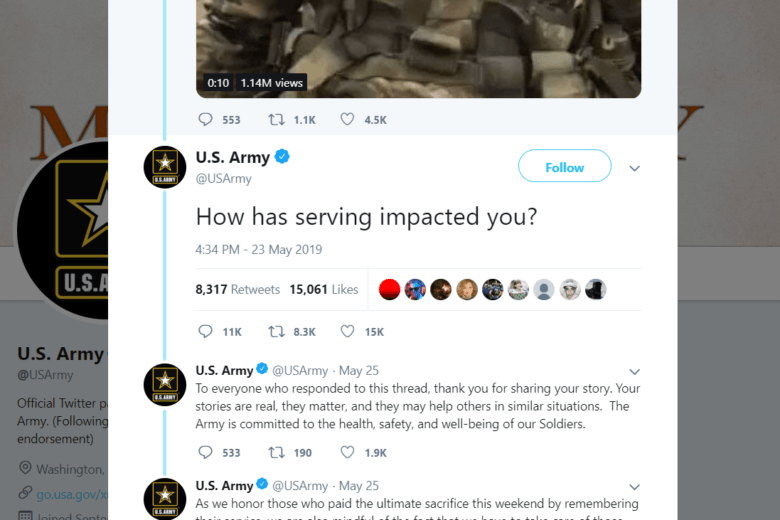Image resolution: width=780 pixels, height=520 pixels.
Task: Like the May 25 thank-you reply tweet
Action: pos(348,452)
